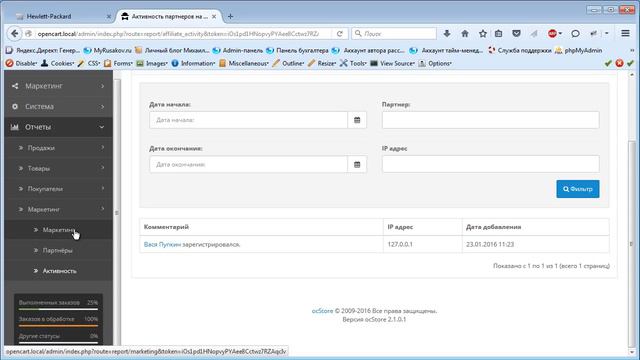Expand the Продажи reports submenu
The image size is (640, 360).
click(x=58, y=148)
